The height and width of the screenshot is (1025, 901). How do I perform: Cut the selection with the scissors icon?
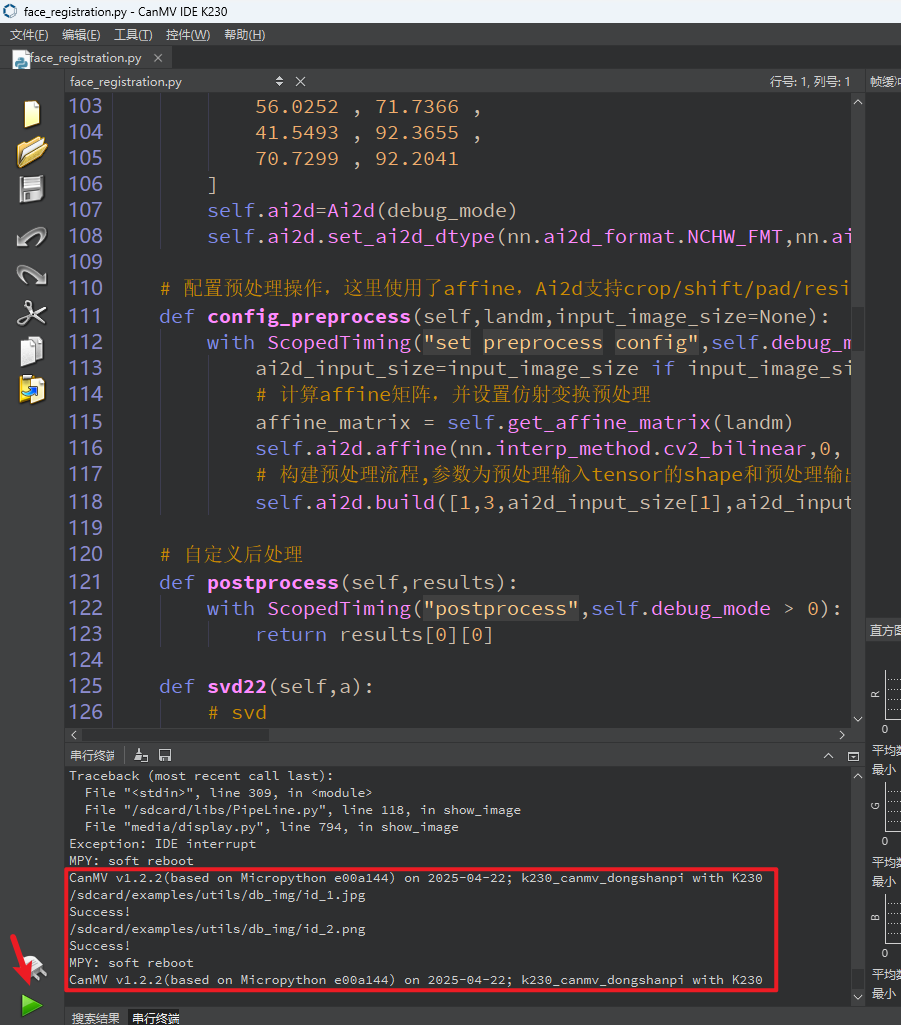[x=31, y=313]
